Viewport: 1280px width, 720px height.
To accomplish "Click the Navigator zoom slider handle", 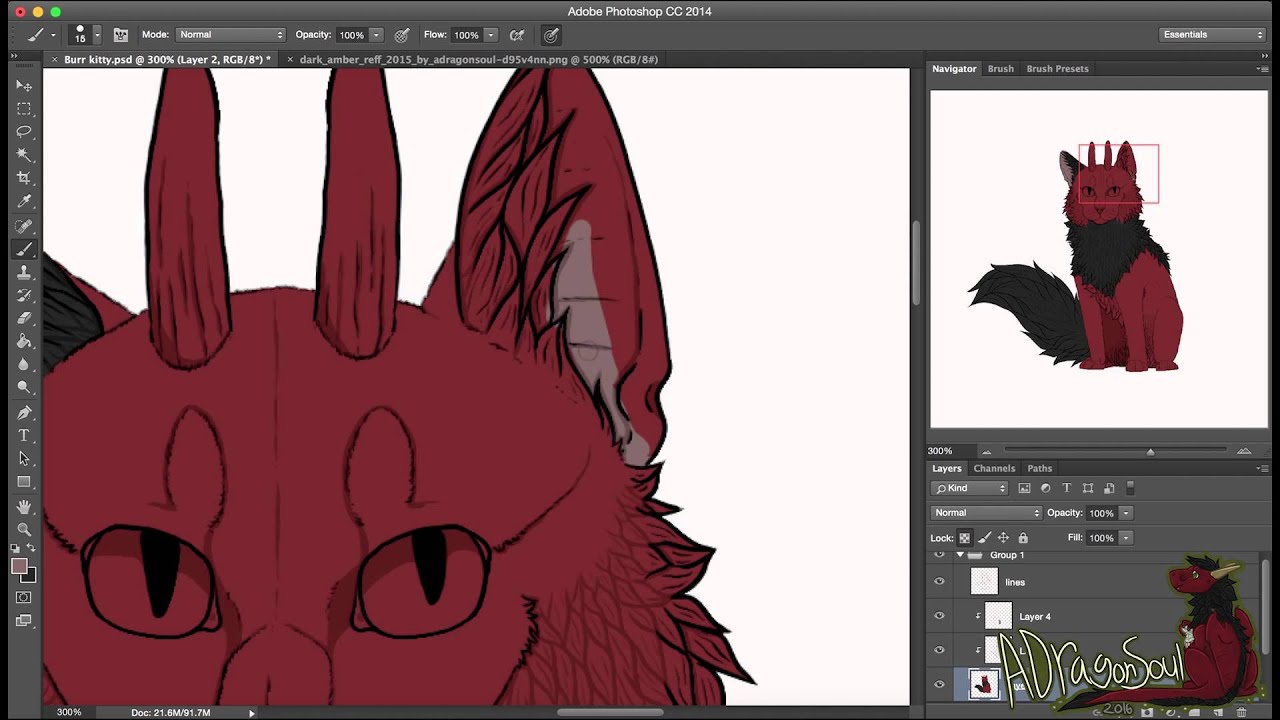I will click(x=1150, y=452).
